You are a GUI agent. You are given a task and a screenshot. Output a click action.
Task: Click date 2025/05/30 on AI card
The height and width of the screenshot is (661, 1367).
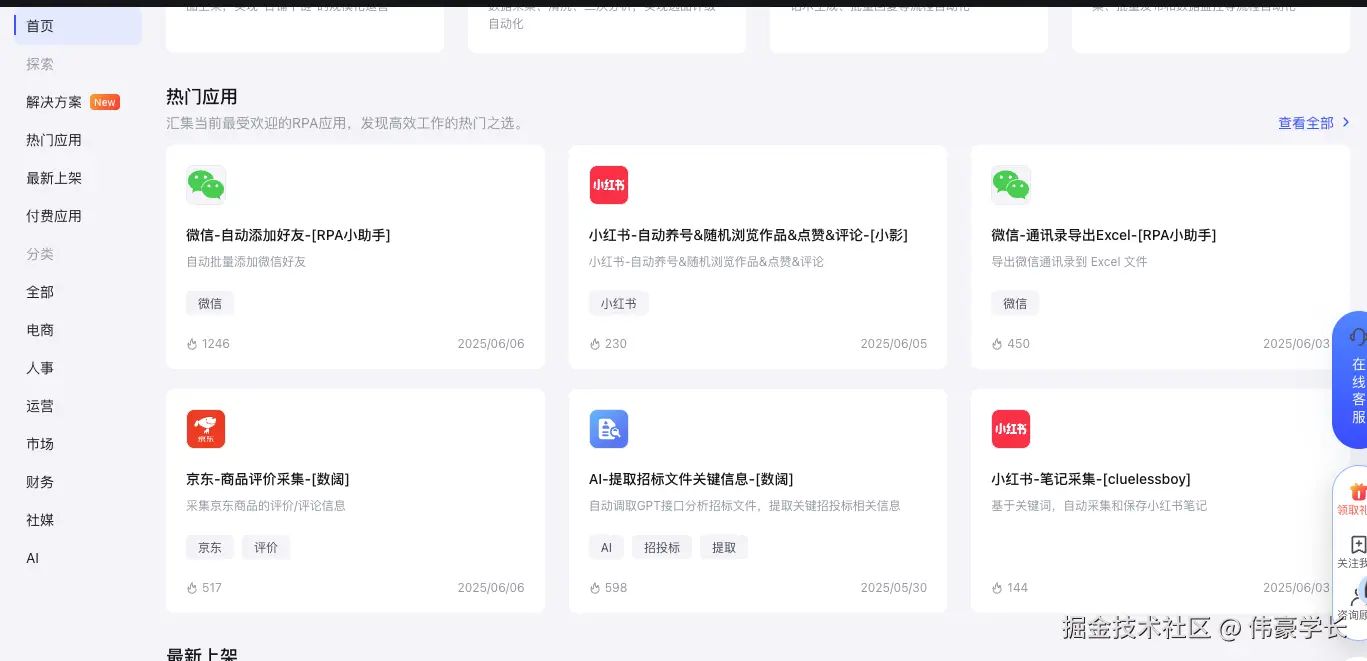[x=894, y=588]
